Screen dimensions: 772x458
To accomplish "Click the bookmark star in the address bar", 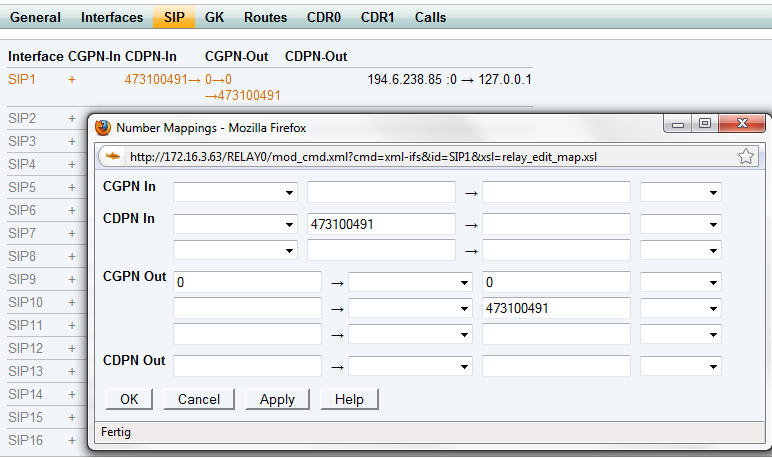I will (745, 156).
